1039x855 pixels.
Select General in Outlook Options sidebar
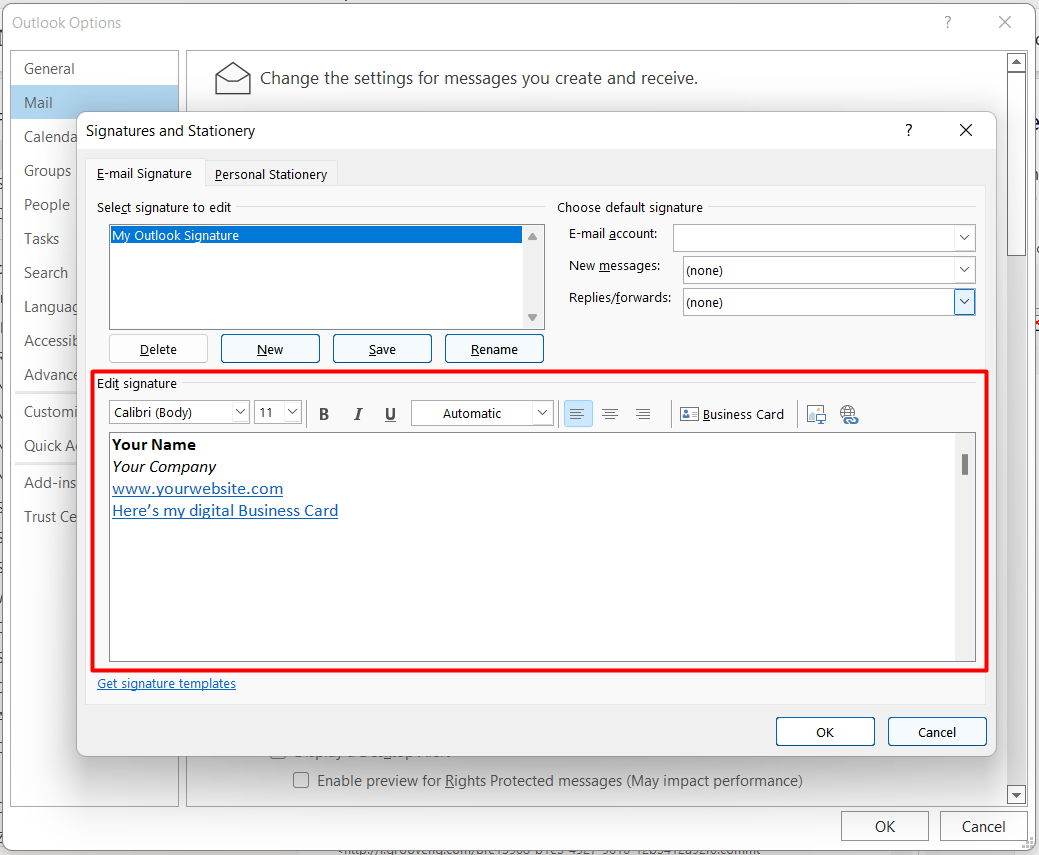(x=50, y=69)
